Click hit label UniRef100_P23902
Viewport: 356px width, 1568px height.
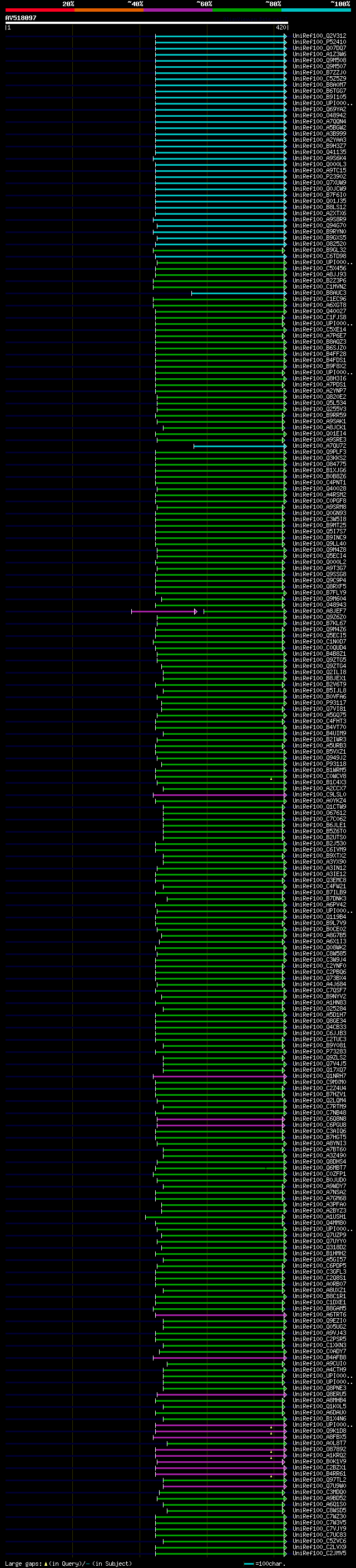[319, 176]
